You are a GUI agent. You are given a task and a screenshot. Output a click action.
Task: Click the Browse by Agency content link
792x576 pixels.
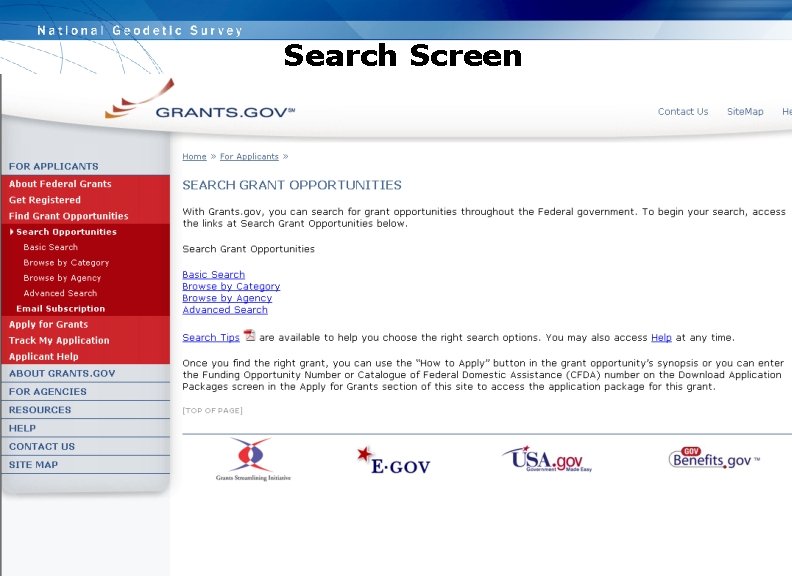click(x=227, y=298)
